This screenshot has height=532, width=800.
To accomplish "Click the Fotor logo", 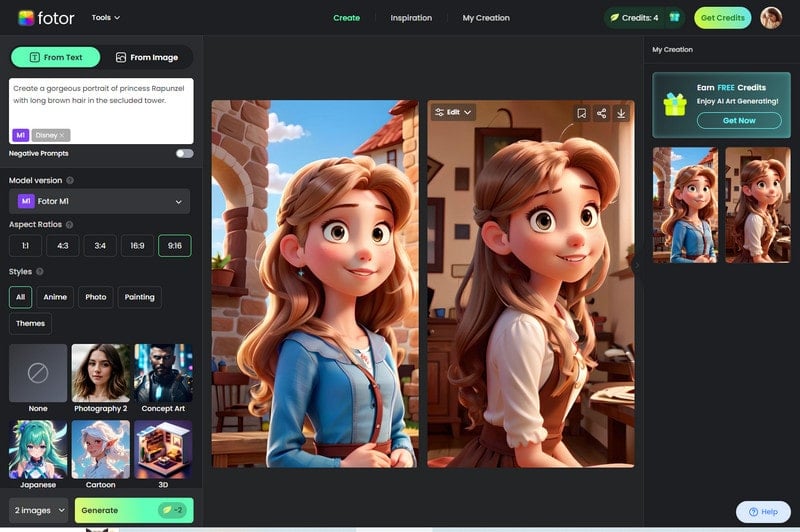I will 46,18.
